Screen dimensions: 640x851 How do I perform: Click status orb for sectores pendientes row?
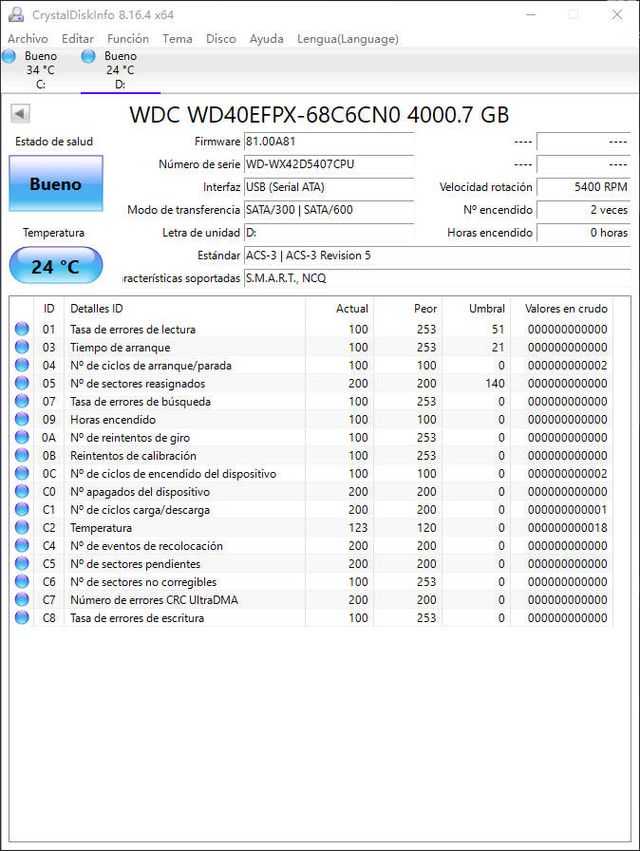tap(22, 563)
